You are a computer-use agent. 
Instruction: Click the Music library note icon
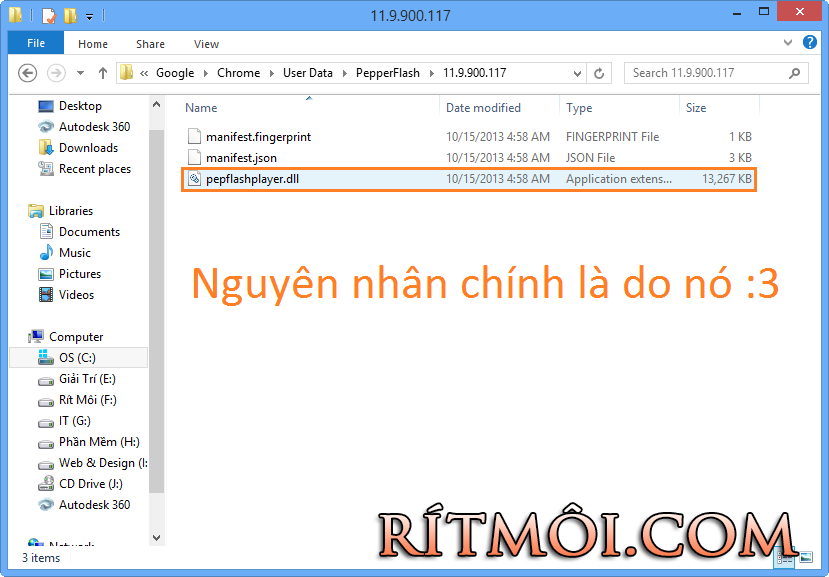[46, 253]
